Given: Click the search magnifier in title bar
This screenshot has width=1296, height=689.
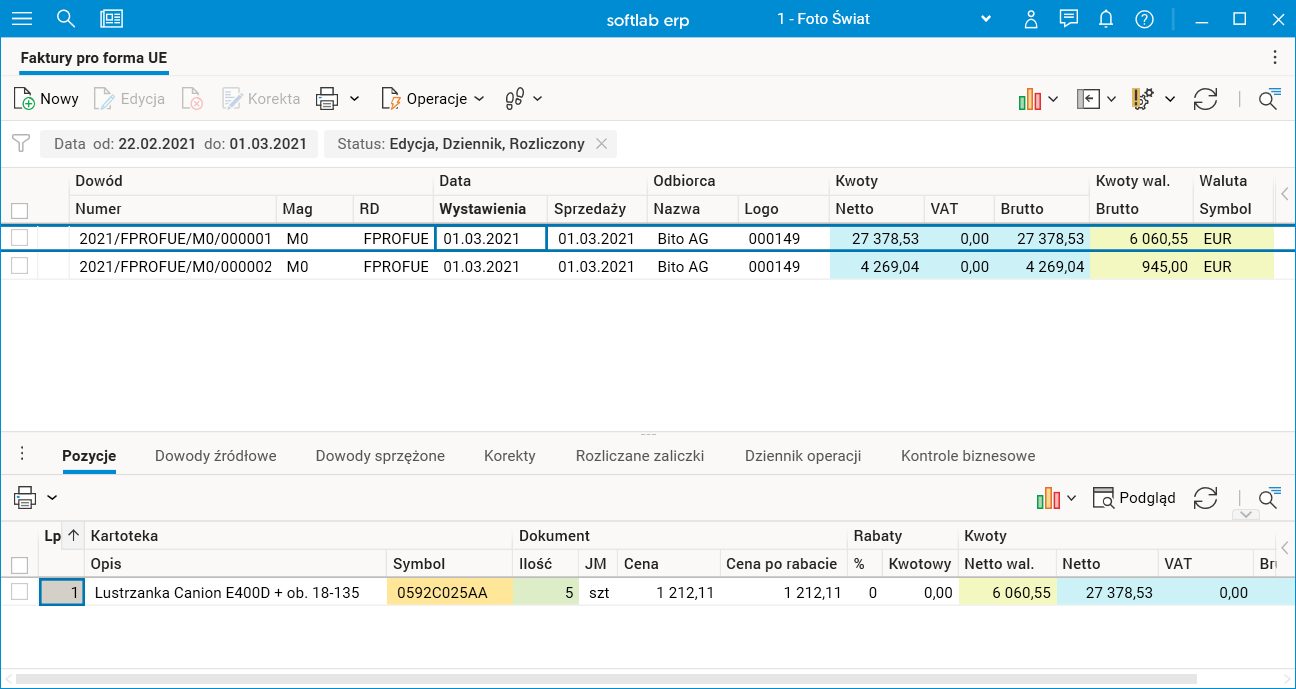Looking at the screenshot, I should [66, 19].
